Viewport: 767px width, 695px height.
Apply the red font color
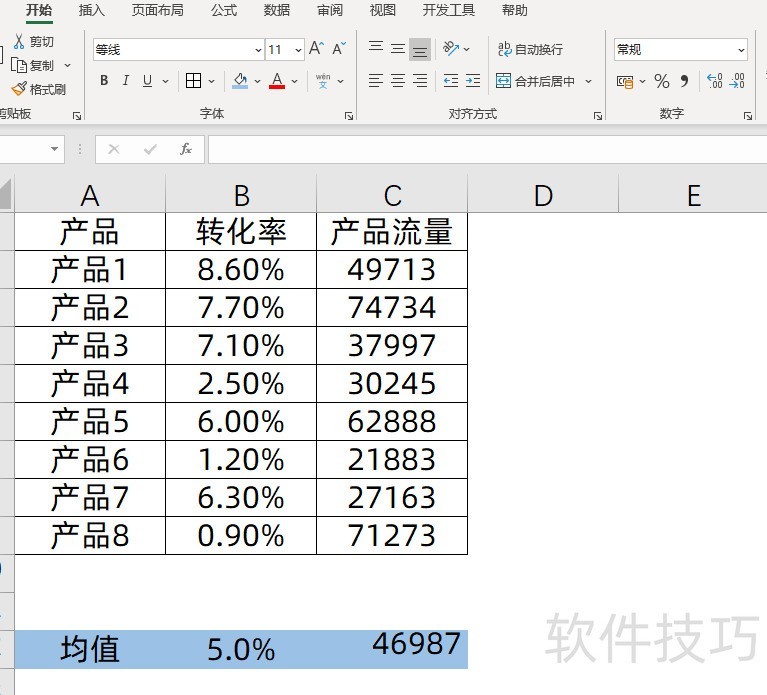pos(277,80)
